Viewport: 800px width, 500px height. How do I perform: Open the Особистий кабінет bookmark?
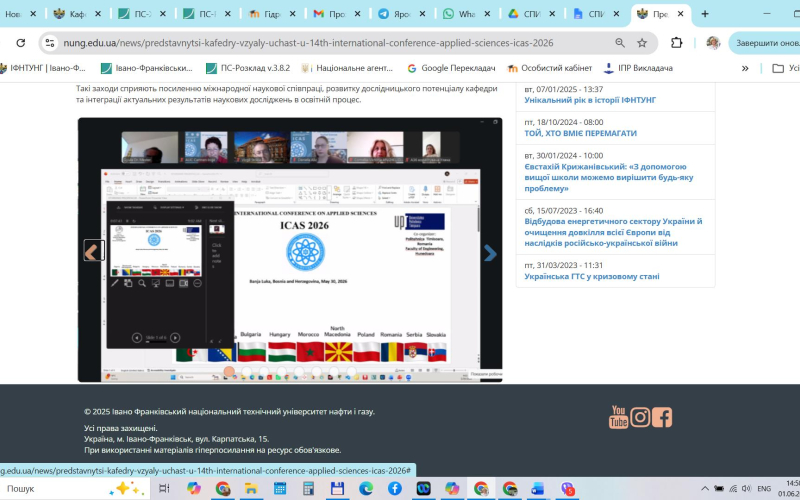[x=550, y=68]
